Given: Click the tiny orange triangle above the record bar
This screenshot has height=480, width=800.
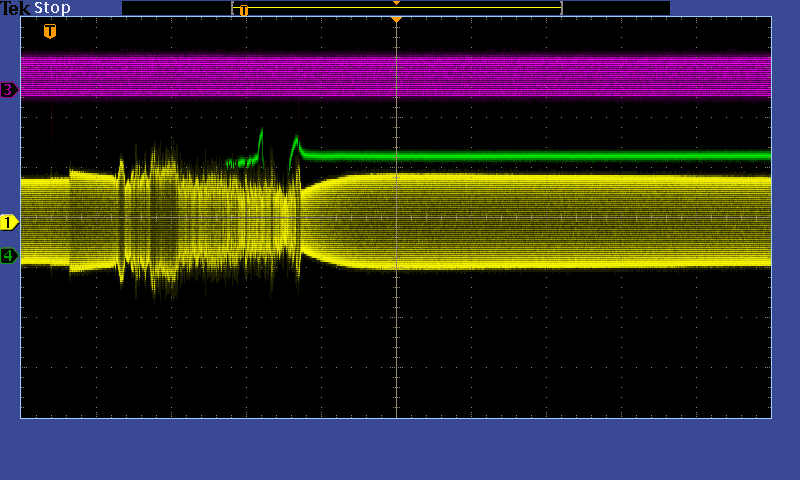Looking at the screenshot, I should click(x=396, y=3).
